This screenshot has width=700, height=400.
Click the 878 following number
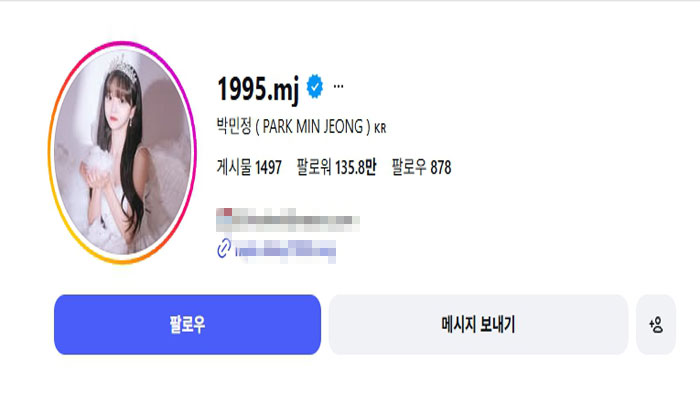[x=441, y=168]
